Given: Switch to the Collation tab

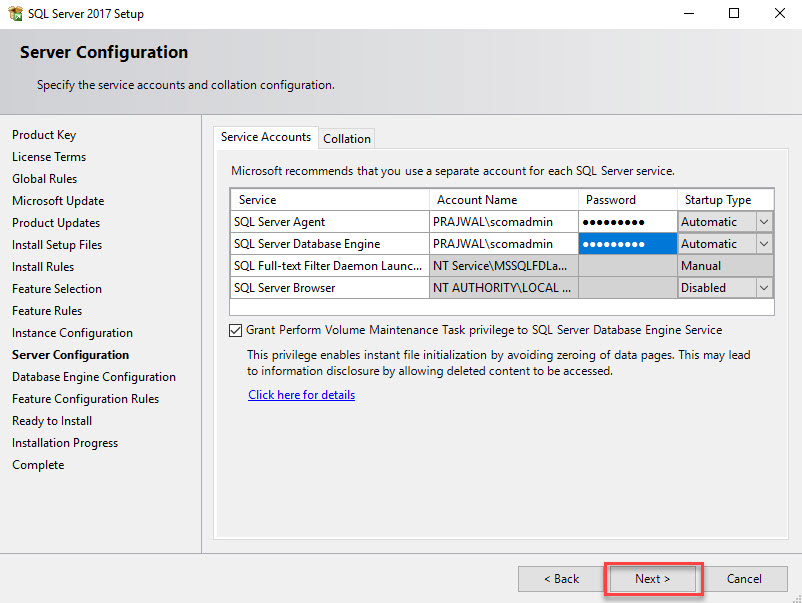Looking at the screenshot, I should (x=347, y=139).
